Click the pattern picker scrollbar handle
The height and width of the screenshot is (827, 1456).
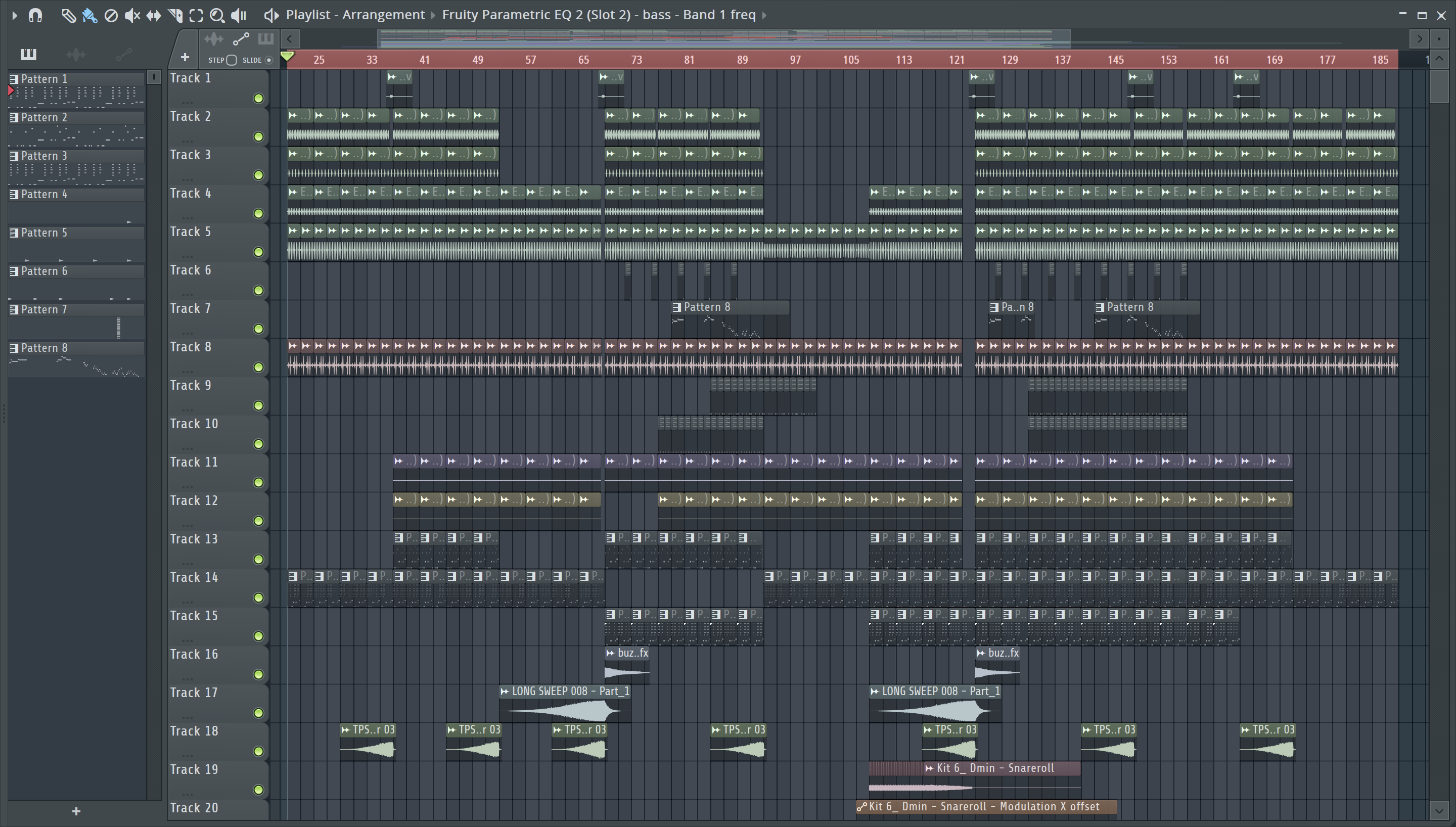pyautogui.click(x=154, y=78)
